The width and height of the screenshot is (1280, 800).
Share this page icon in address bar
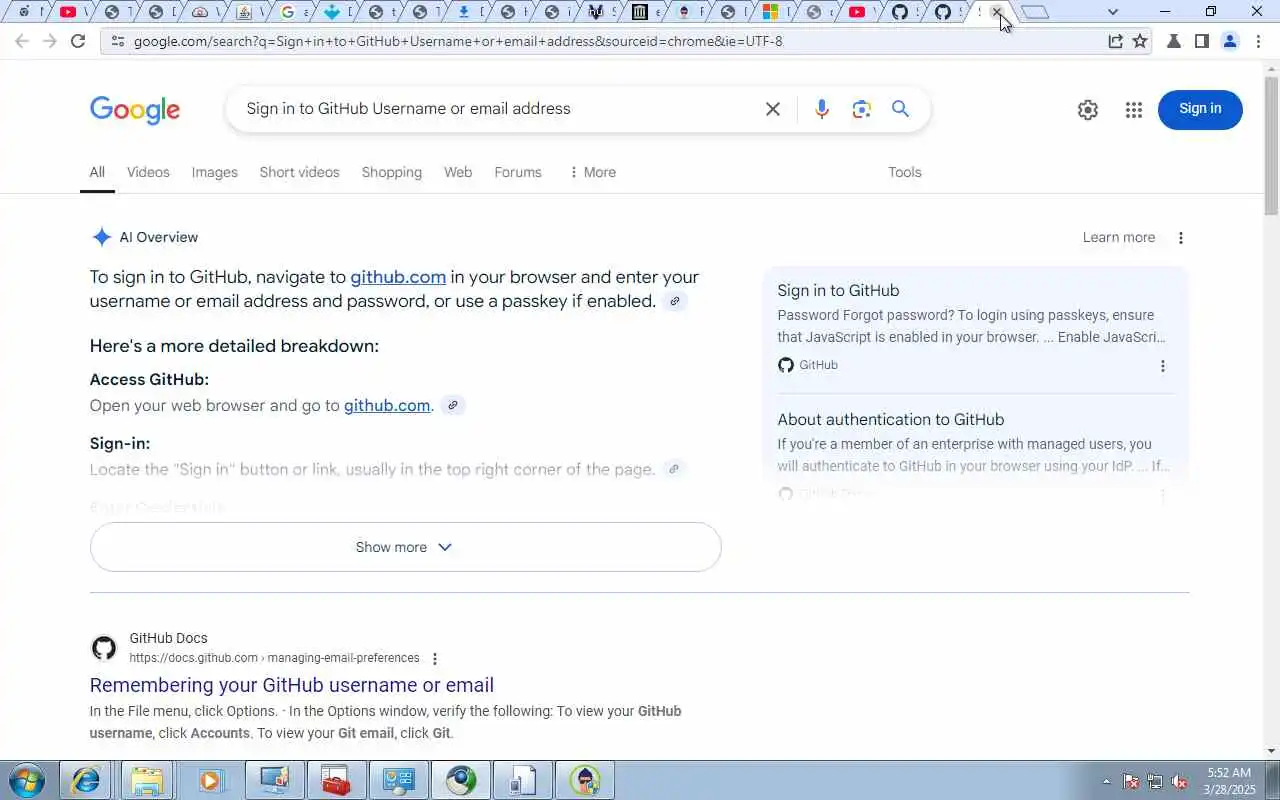(x=1115, y=41)
